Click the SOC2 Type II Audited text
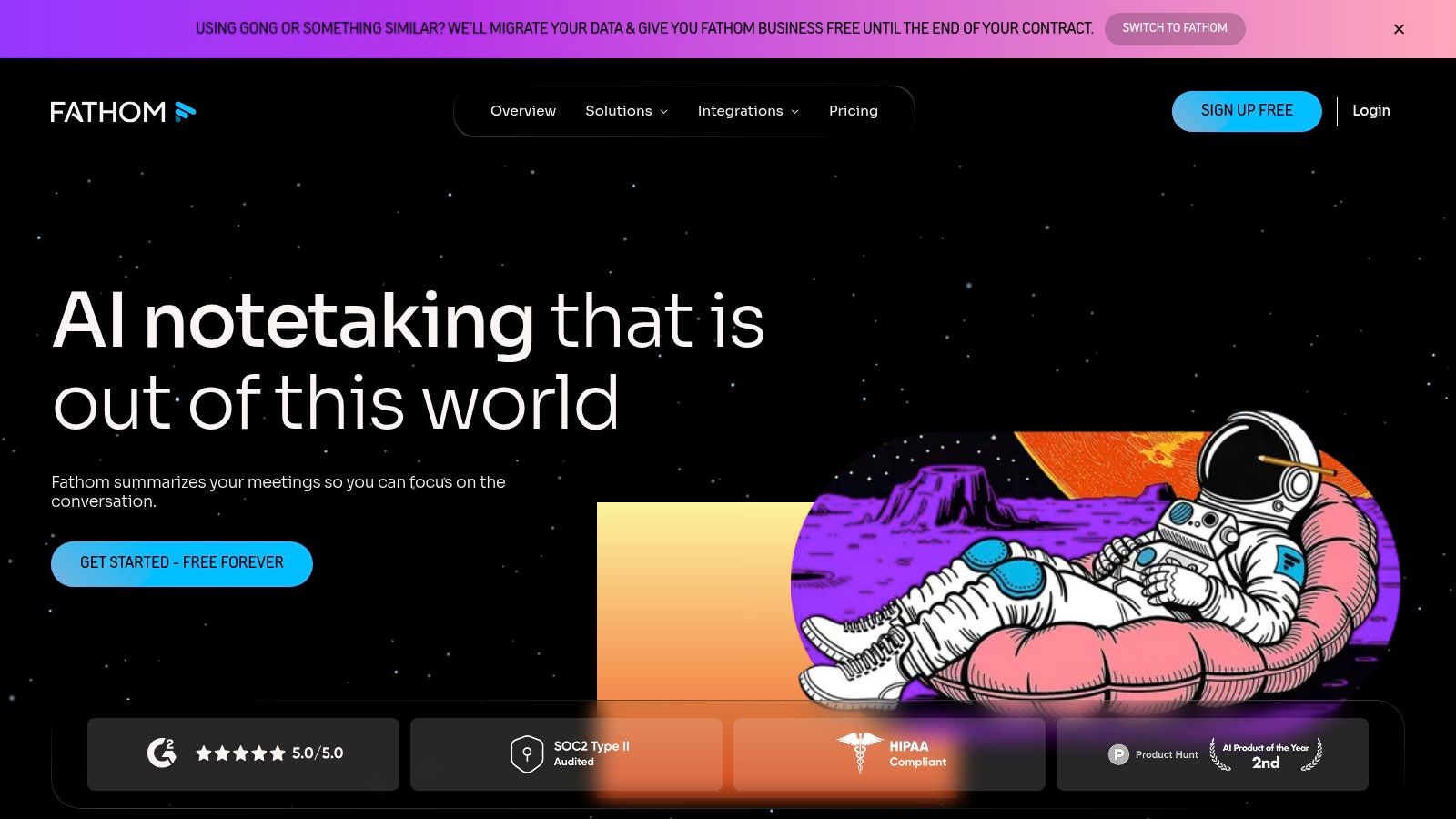 tap(591, 753)
